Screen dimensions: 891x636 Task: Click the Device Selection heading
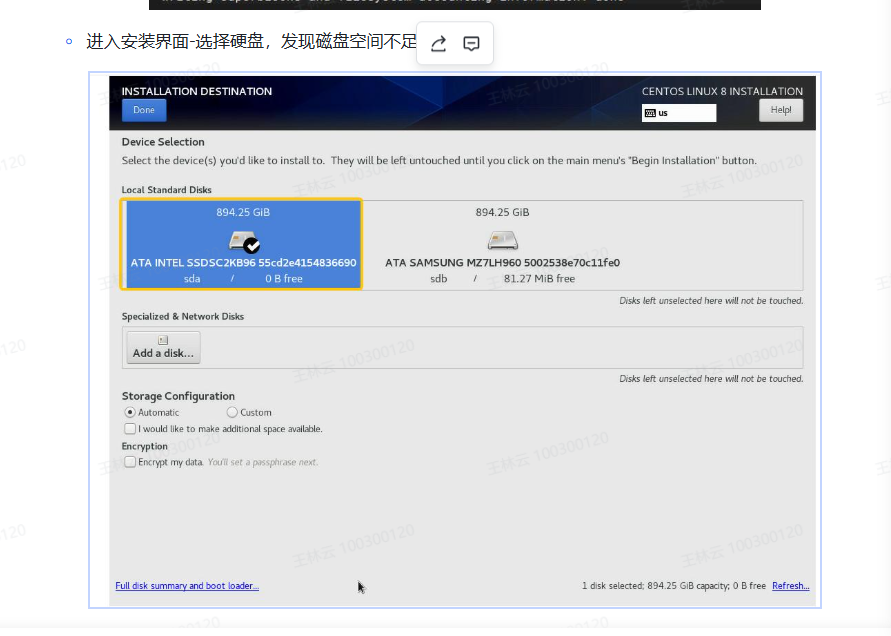tap(163, 142)
